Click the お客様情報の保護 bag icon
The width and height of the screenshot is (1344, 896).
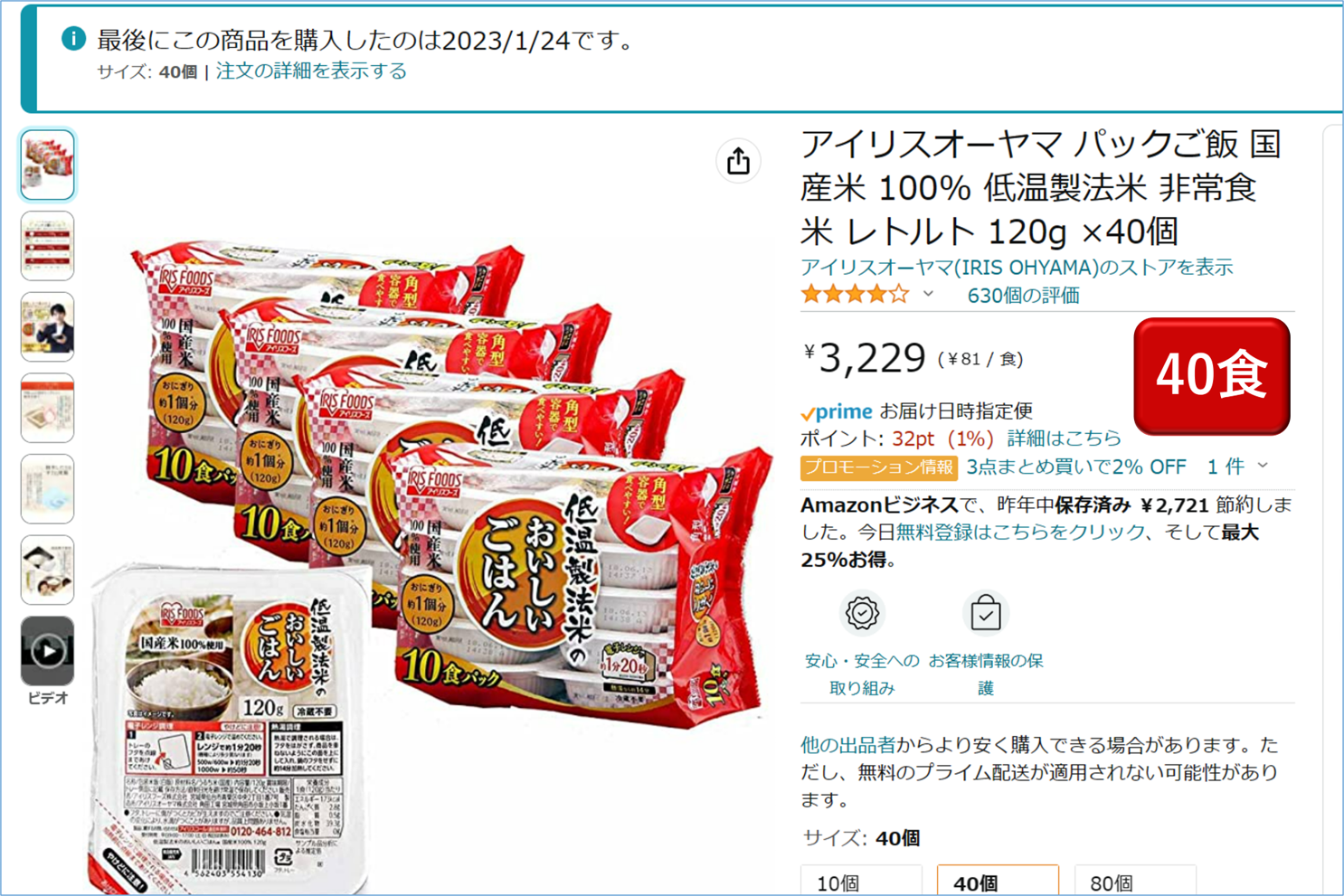[985, 613]
